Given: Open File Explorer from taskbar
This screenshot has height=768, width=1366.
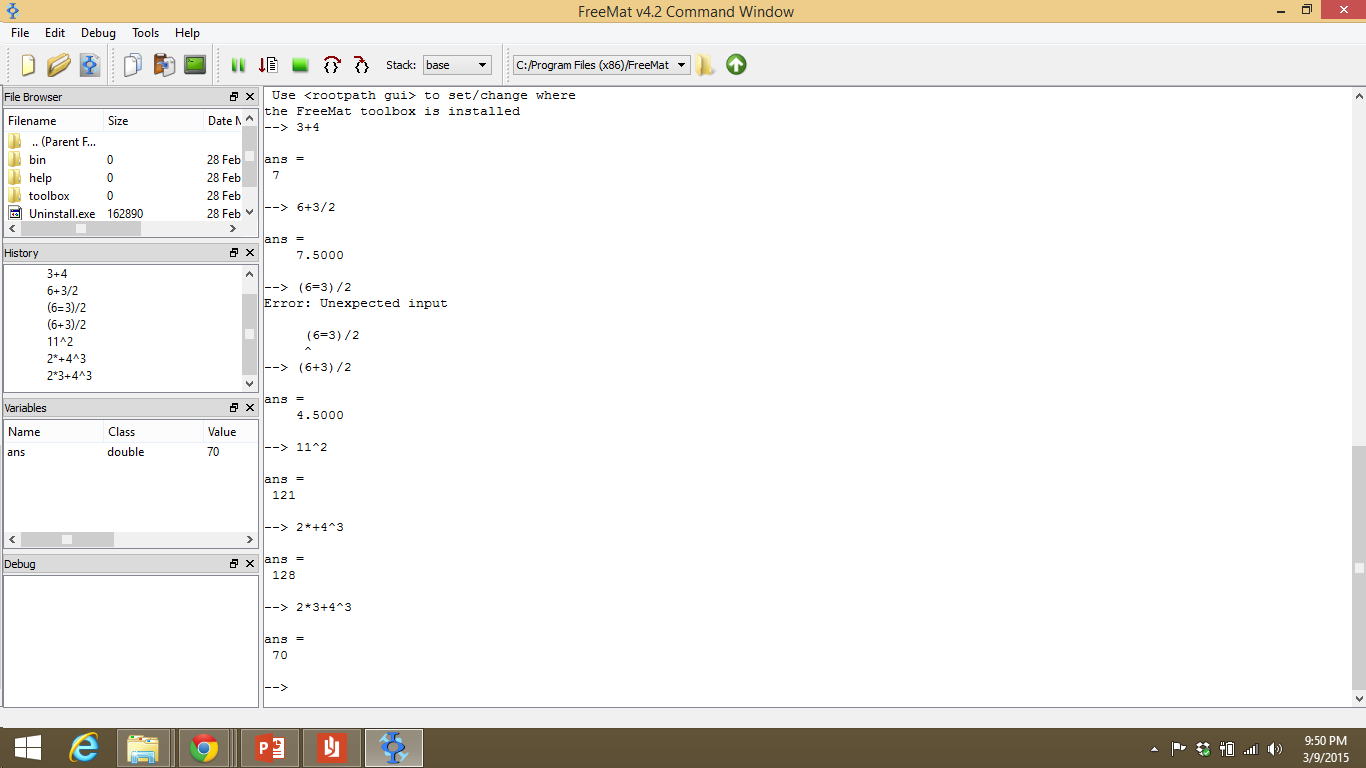Looking at the screenshot, I should point(144,748).
